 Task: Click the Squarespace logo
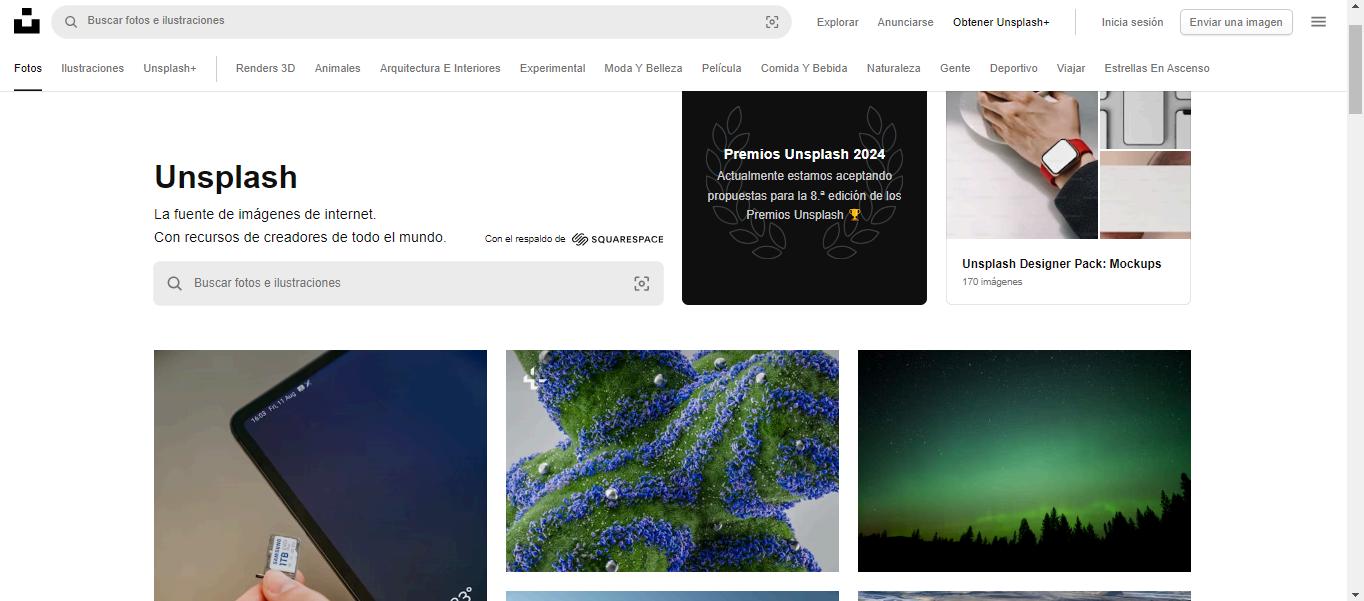pyautogui.click(x=618, y=239)
